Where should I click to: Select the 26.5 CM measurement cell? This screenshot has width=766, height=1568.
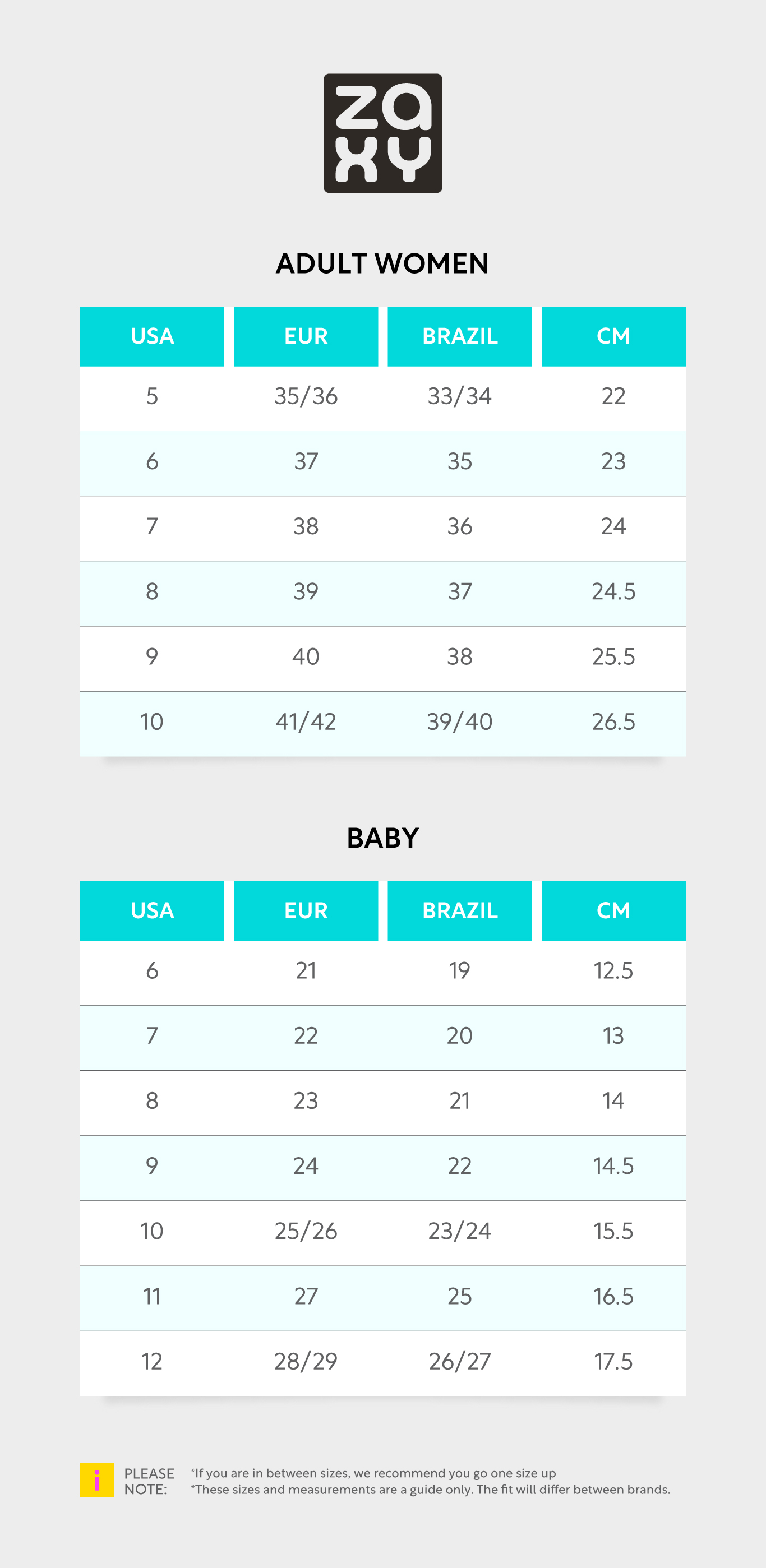coord(614,722)
